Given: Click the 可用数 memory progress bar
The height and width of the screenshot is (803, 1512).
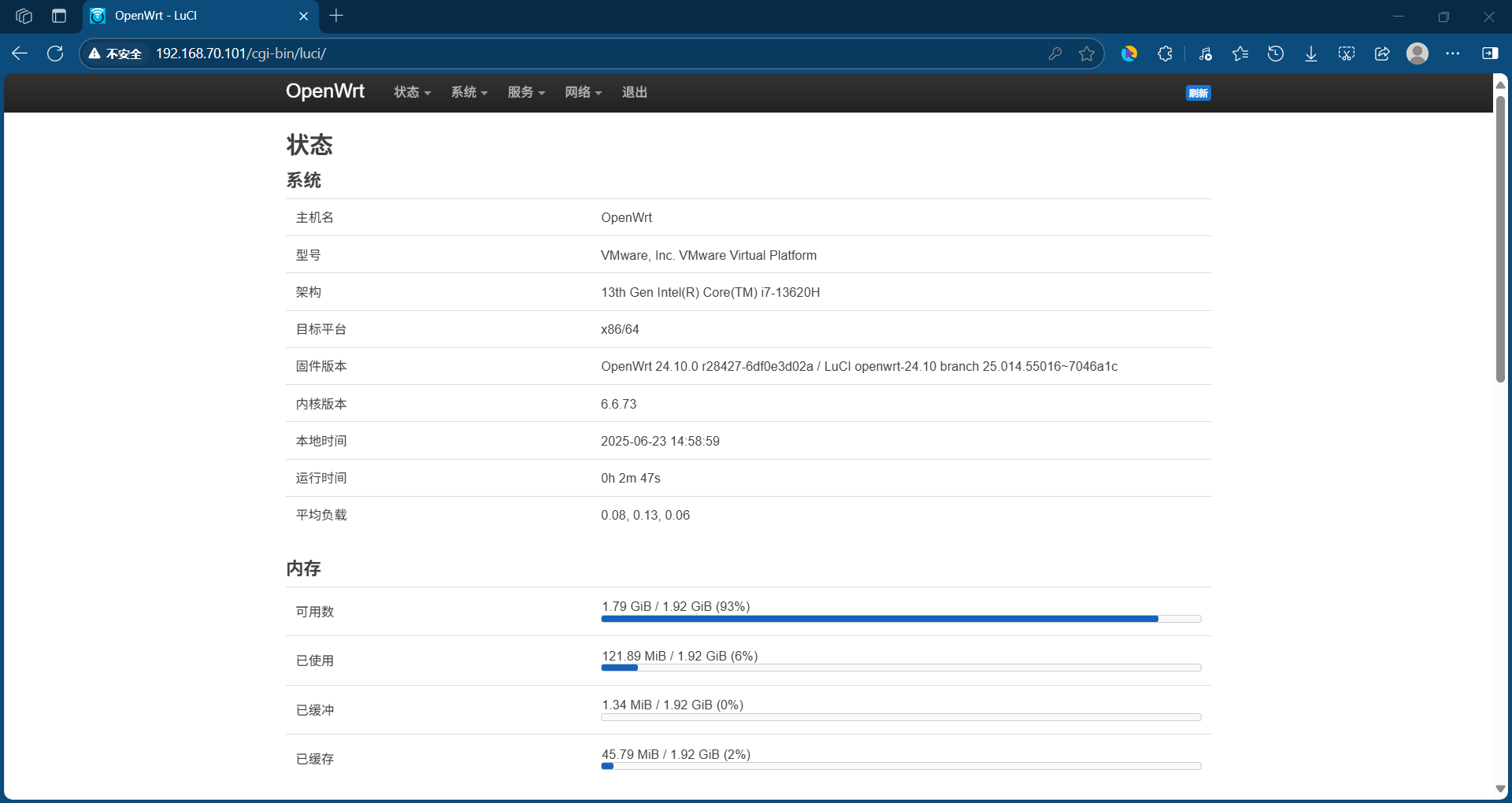Looking at the screenshot, I should 901,619.
